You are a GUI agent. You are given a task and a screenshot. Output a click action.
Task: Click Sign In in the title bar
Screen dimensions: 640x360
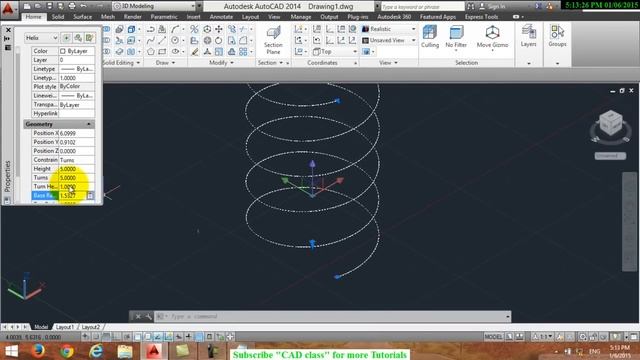pyautogui.click(x=492, y=7)
